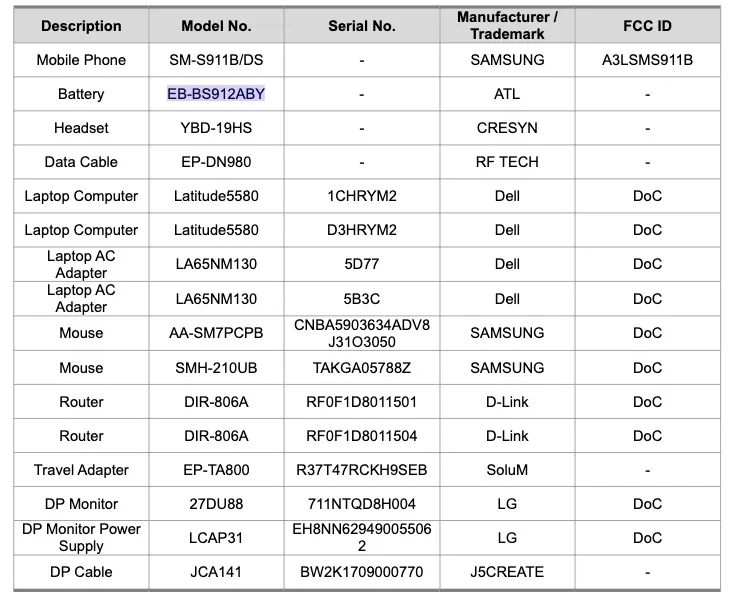Click the YBD-19HS headset model
The image size is (731, 602).
(x=216, y=128)
